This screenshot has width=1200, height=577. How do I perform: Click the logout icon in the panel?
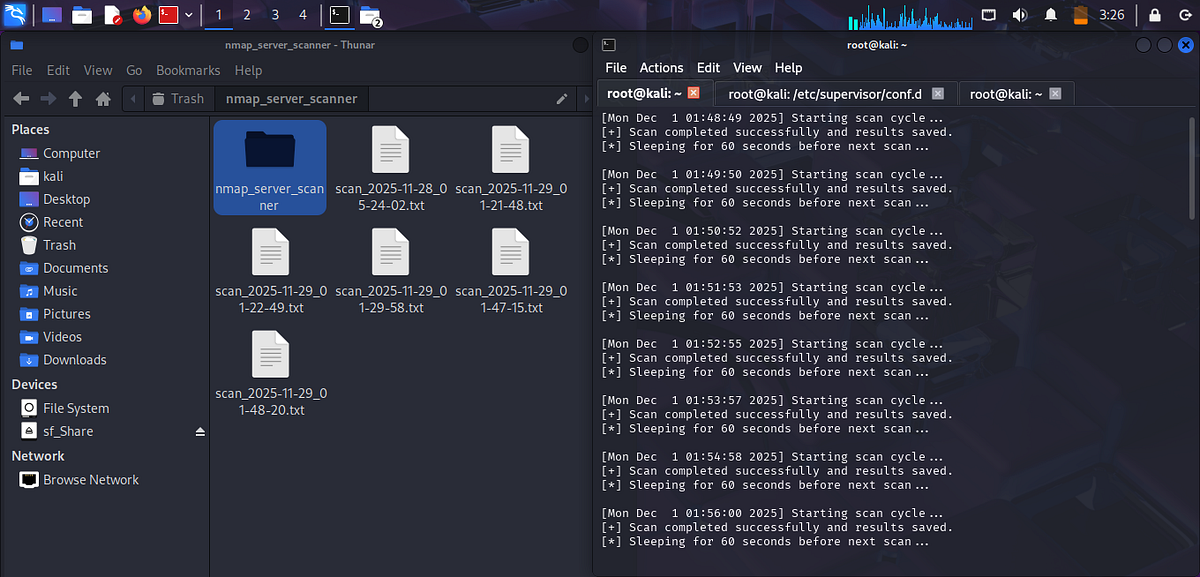pos(1185,14)
